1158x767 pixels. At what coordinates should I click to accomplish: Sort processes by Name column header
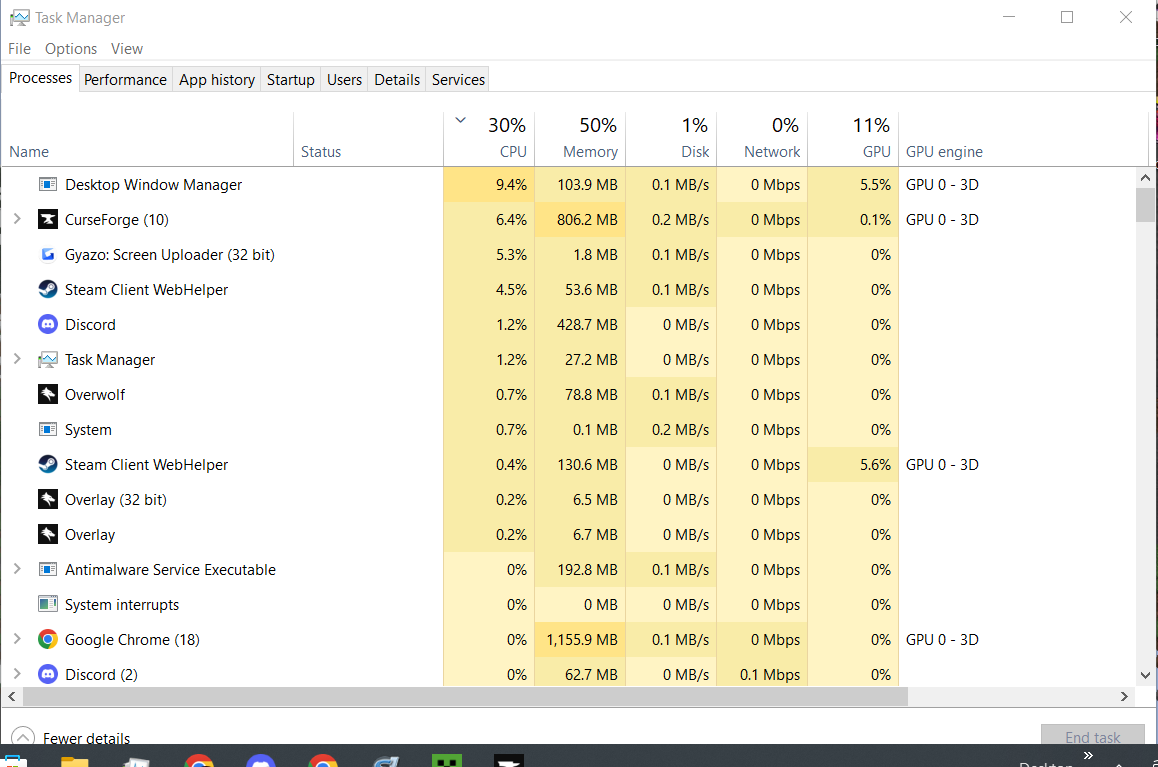148,140
